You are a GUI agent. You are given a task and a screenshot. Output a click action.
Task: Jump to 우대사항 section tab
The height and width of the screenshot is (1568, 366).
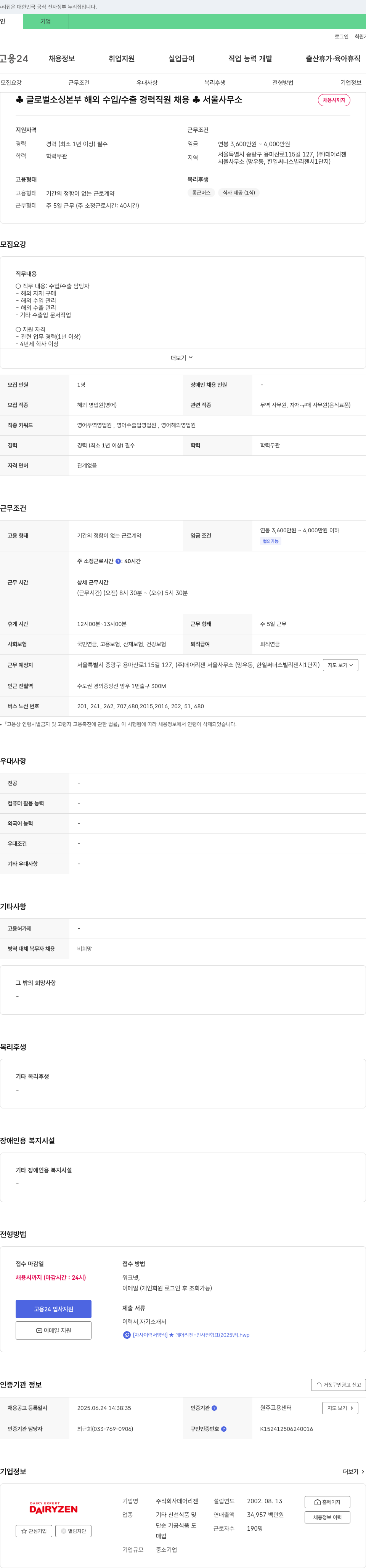[147, 83]
